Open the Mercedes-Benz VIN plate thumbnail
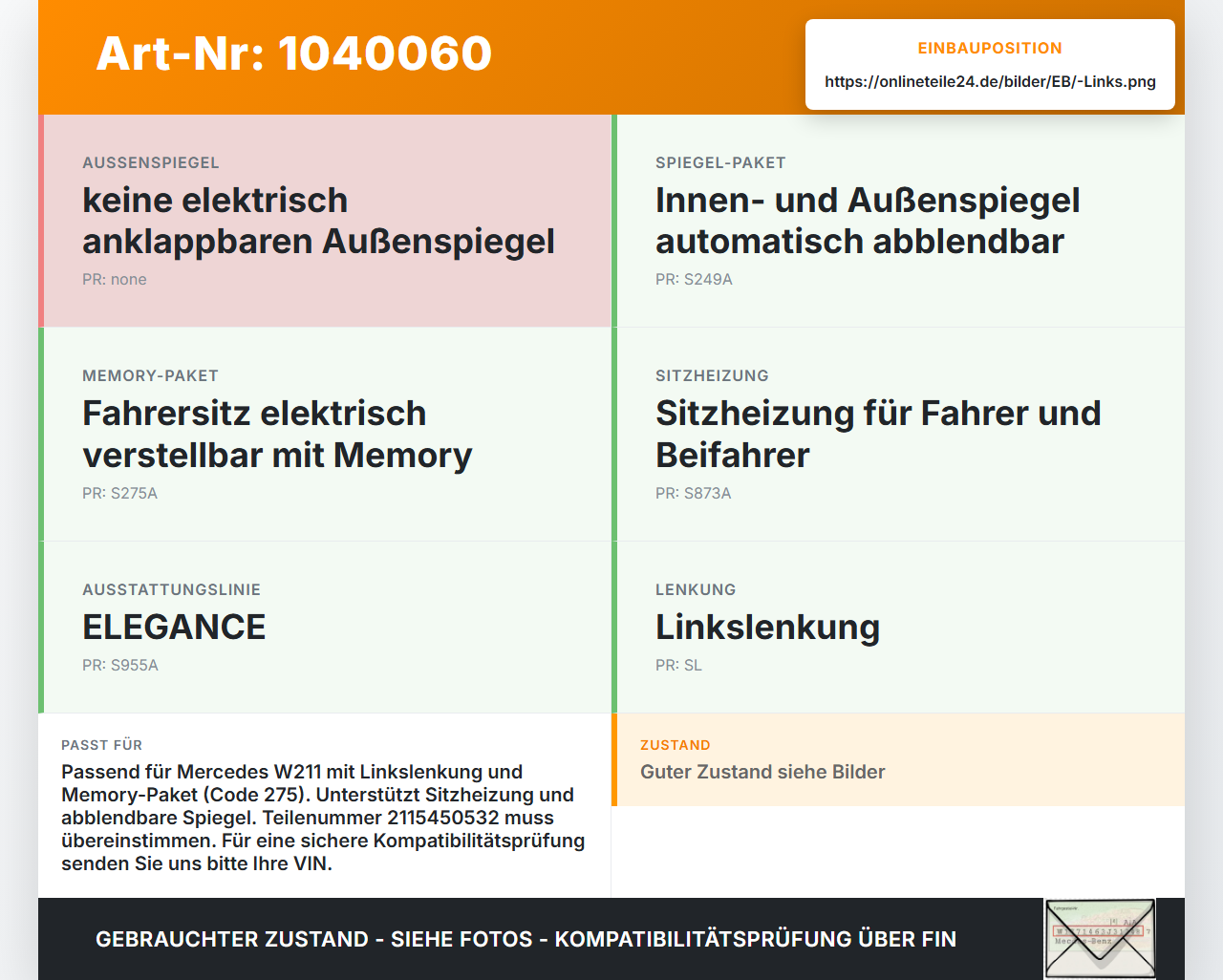This screenshot has height=980, width=1223. (x=1100, y=939)
